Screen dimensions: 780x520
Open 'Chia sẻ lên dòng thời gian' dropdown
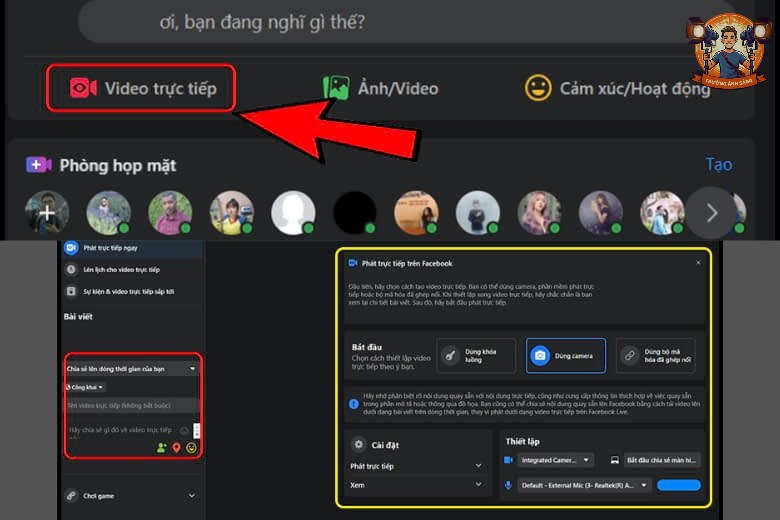click(x=132, y=369)
